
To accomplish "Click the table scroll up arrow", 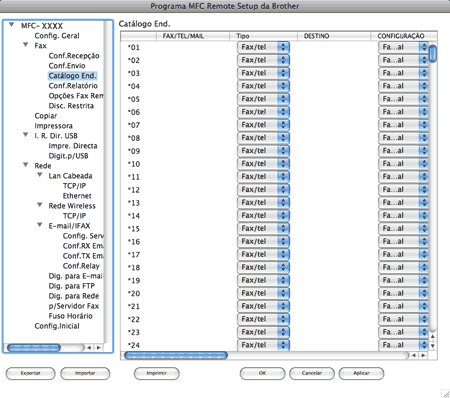I will 433,336.
